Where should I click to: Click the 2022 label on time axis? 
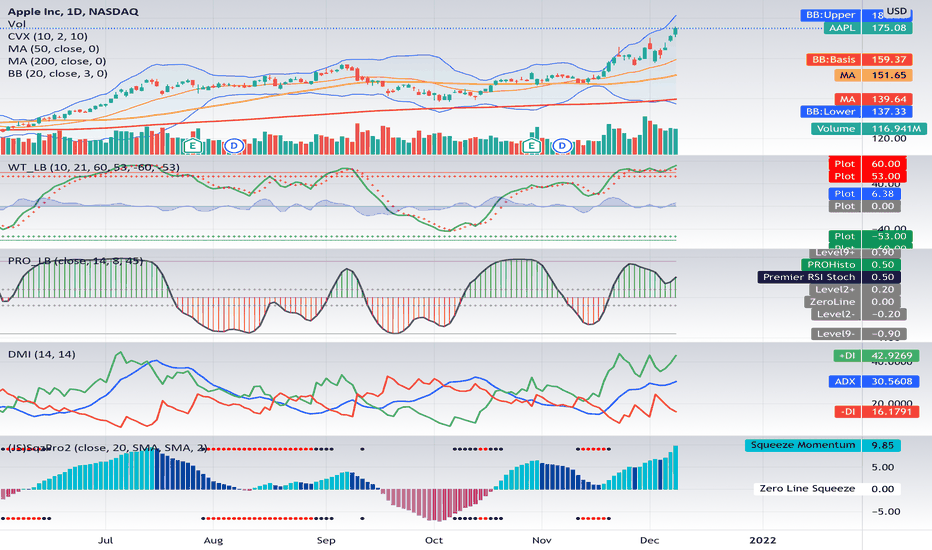763,540
